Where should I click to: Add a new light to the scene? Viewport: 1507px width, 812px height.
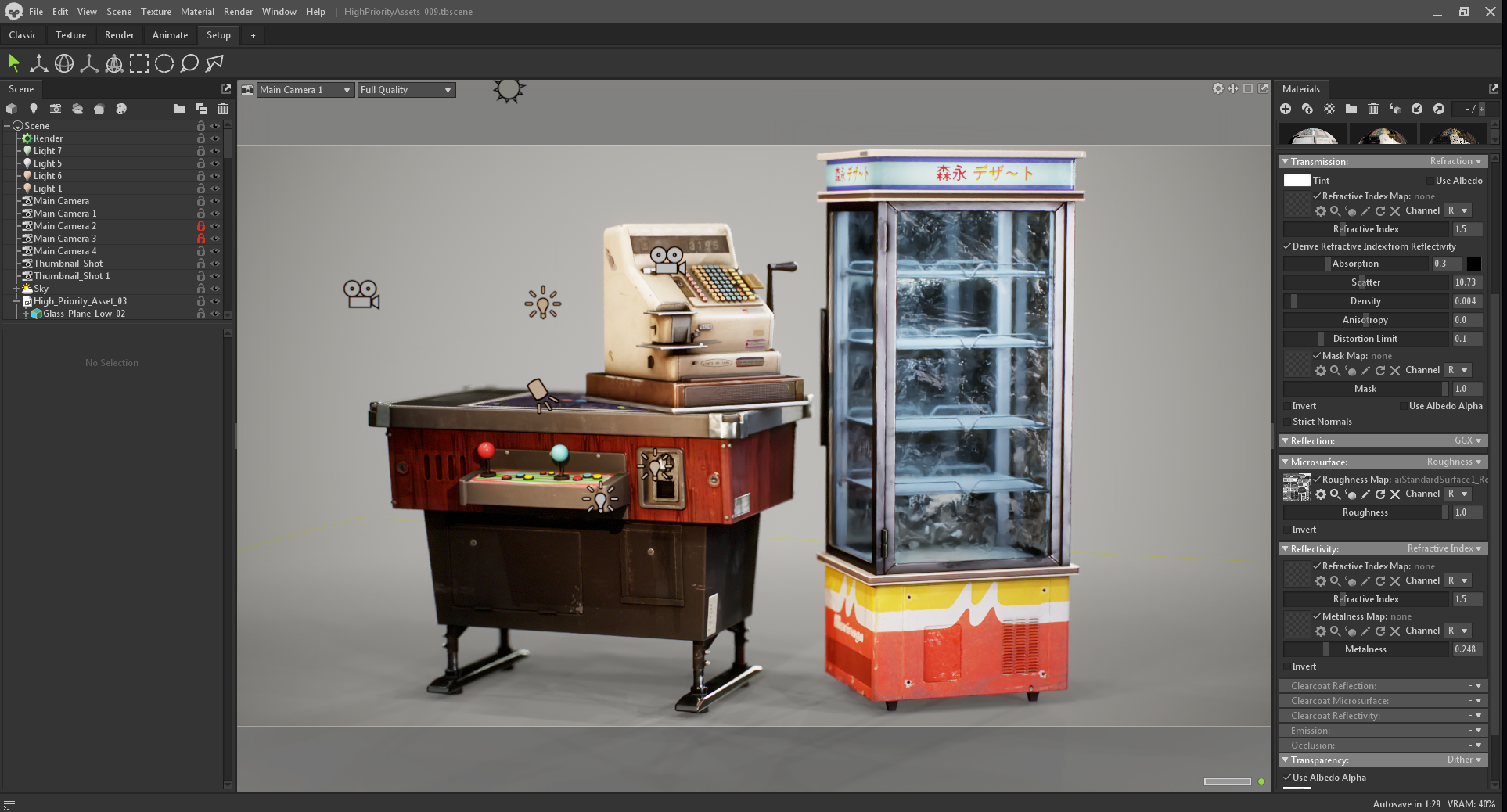pos(34,110)
